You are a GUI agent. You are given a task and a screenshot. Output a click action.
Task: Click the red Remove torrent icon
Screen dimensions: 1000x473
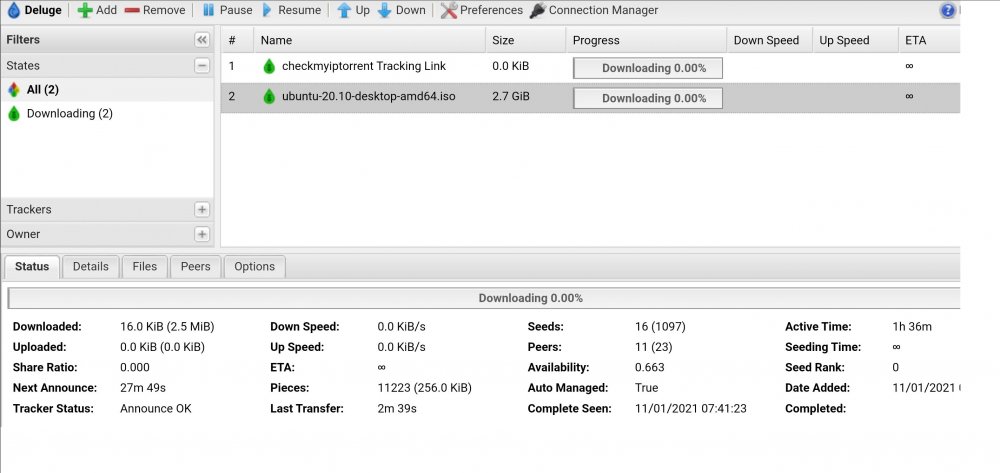click(132, 10)
